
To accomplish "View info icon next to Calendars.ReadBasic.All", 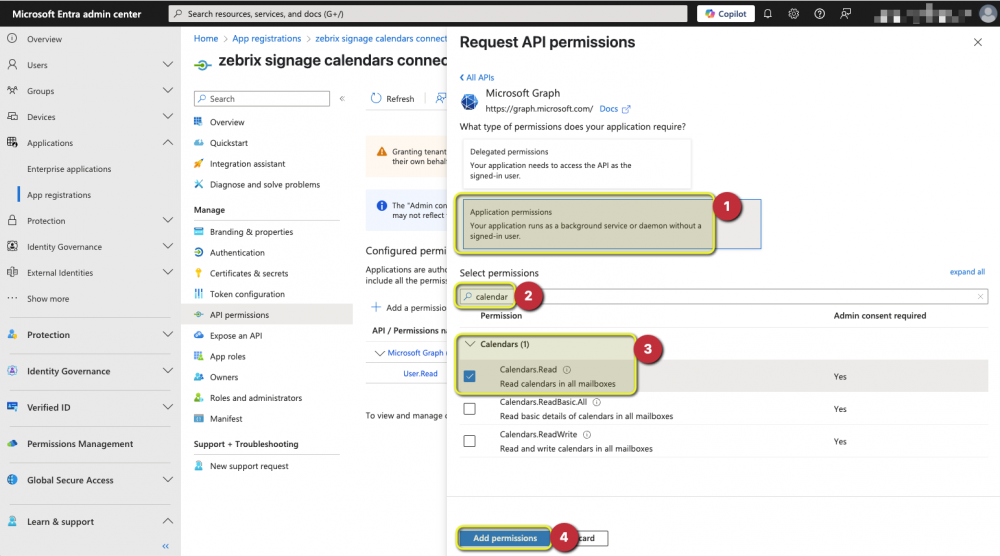I will pyautogui.click(x=597, y=402).
